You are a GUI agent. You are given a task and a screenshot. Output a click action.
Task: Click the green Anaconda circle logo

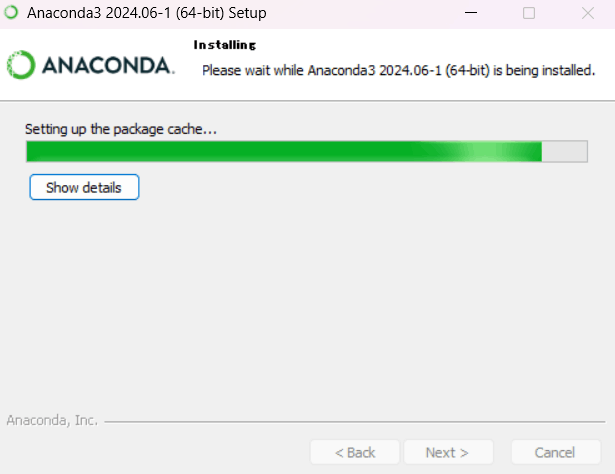click(21, 65)
